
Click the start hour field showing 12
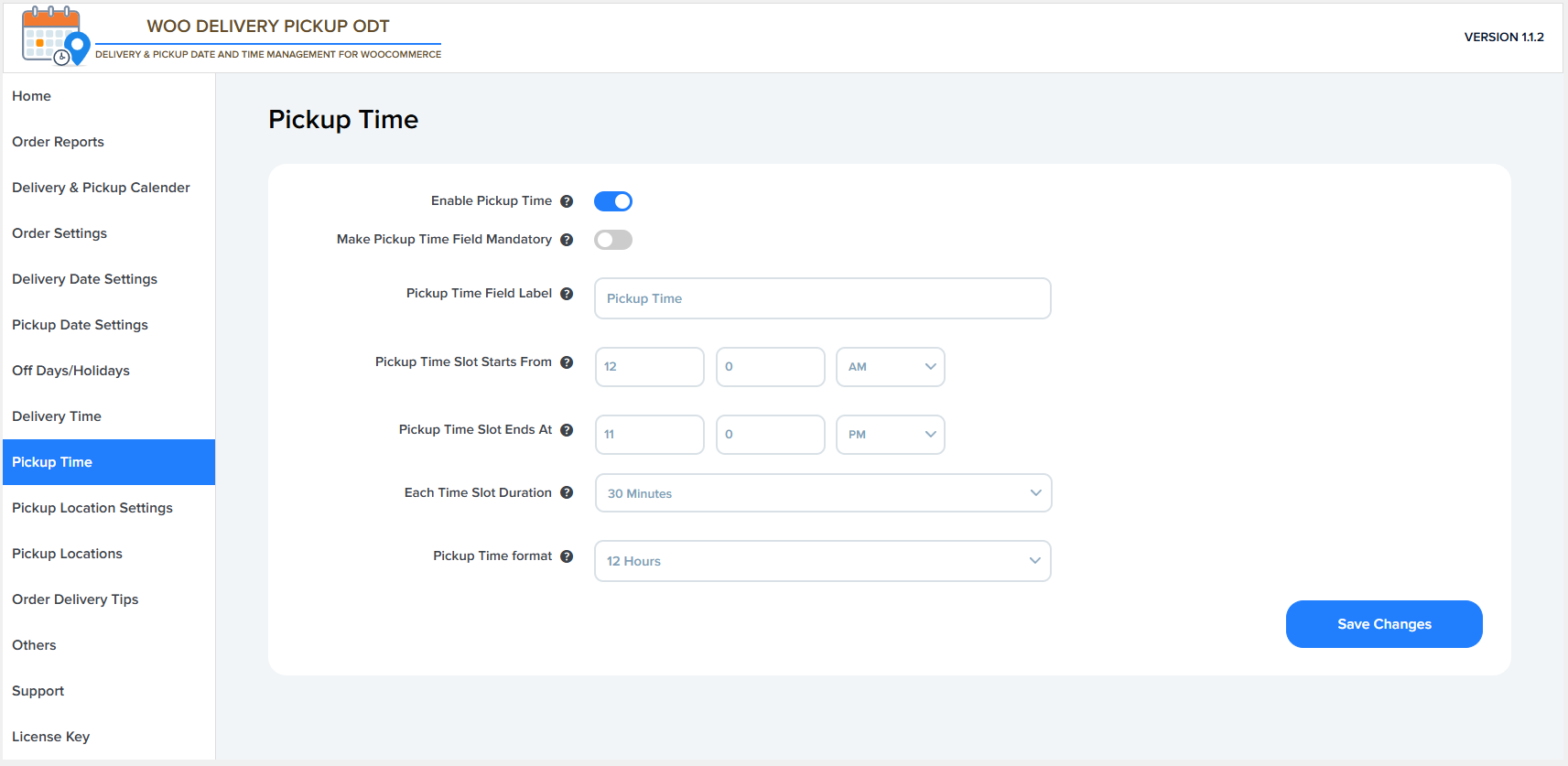point(649,367)
